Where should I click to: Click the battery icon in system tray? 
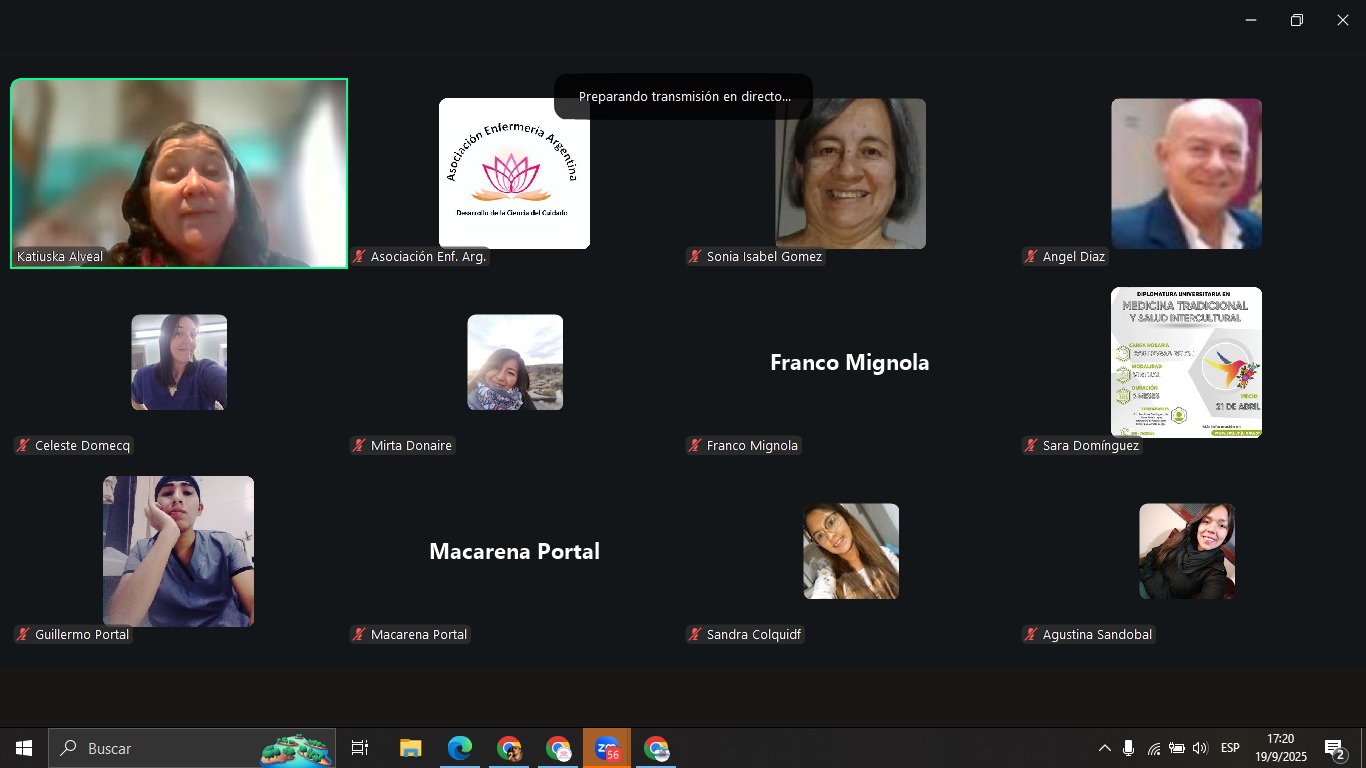(x=1177, y=748)
